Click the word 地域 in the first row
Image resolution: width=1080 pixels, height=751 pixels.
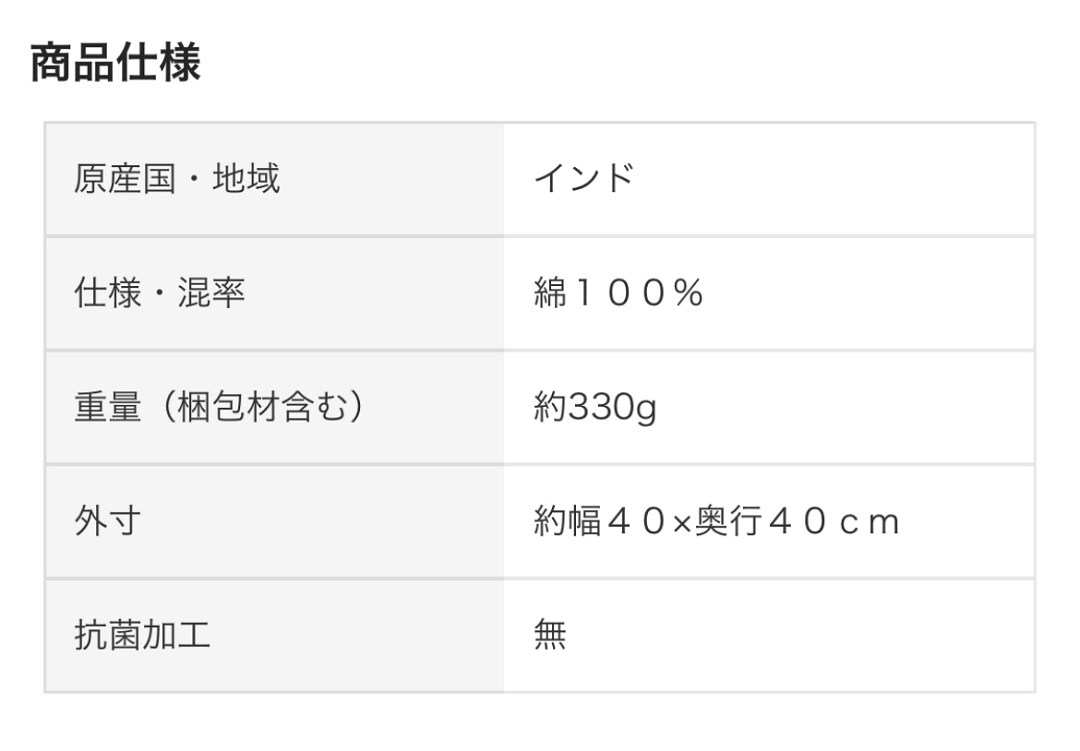(x=246, y=179)
